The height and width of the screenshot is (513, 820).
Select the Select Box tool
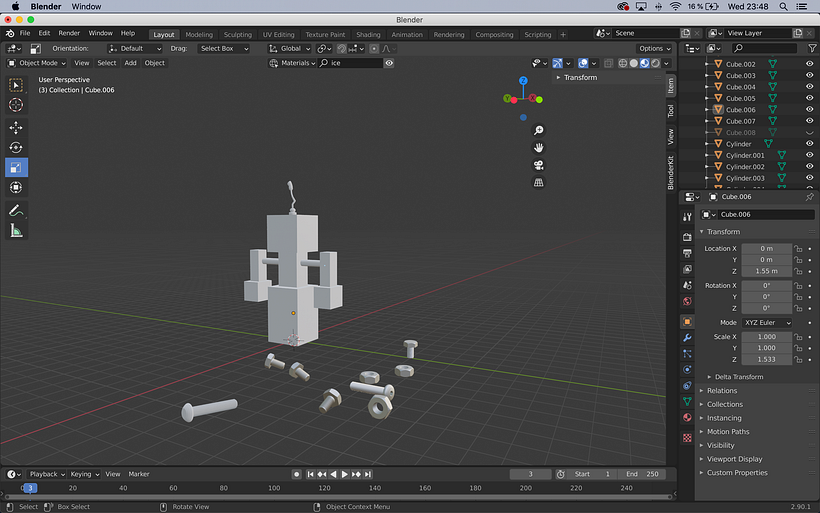coord(16,85)
